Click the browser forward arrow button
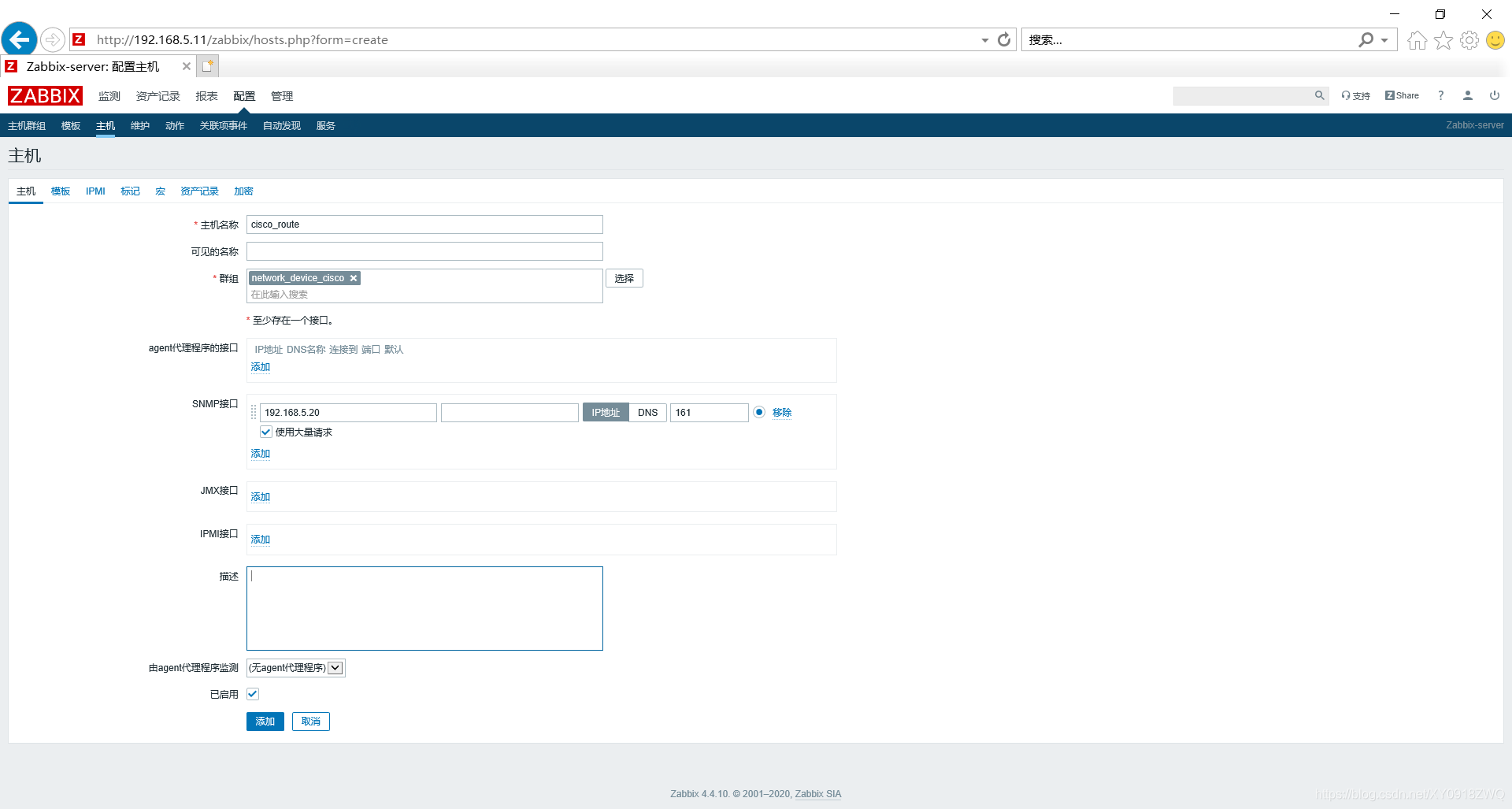Screen dimensions: 1512x809 (x=52, y=39)
